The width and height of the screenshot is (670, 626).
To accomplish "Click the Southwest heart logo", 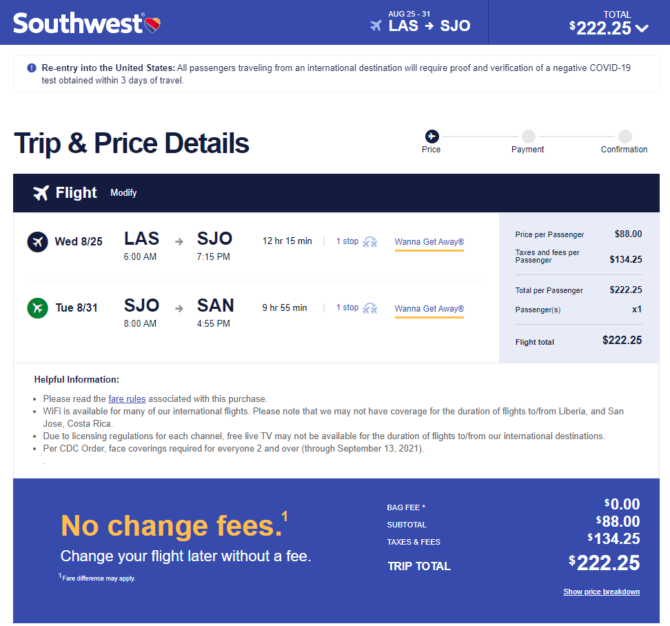I will pos(152,24).
